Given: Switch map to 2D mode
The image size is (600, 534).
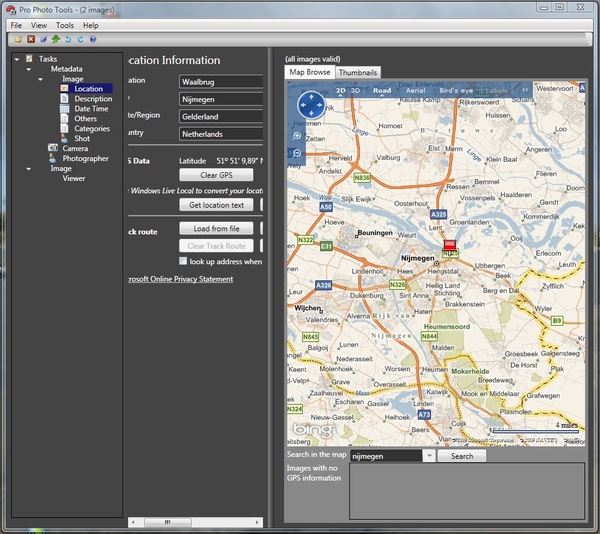Looking at the screenshot, I should point(341,91).
